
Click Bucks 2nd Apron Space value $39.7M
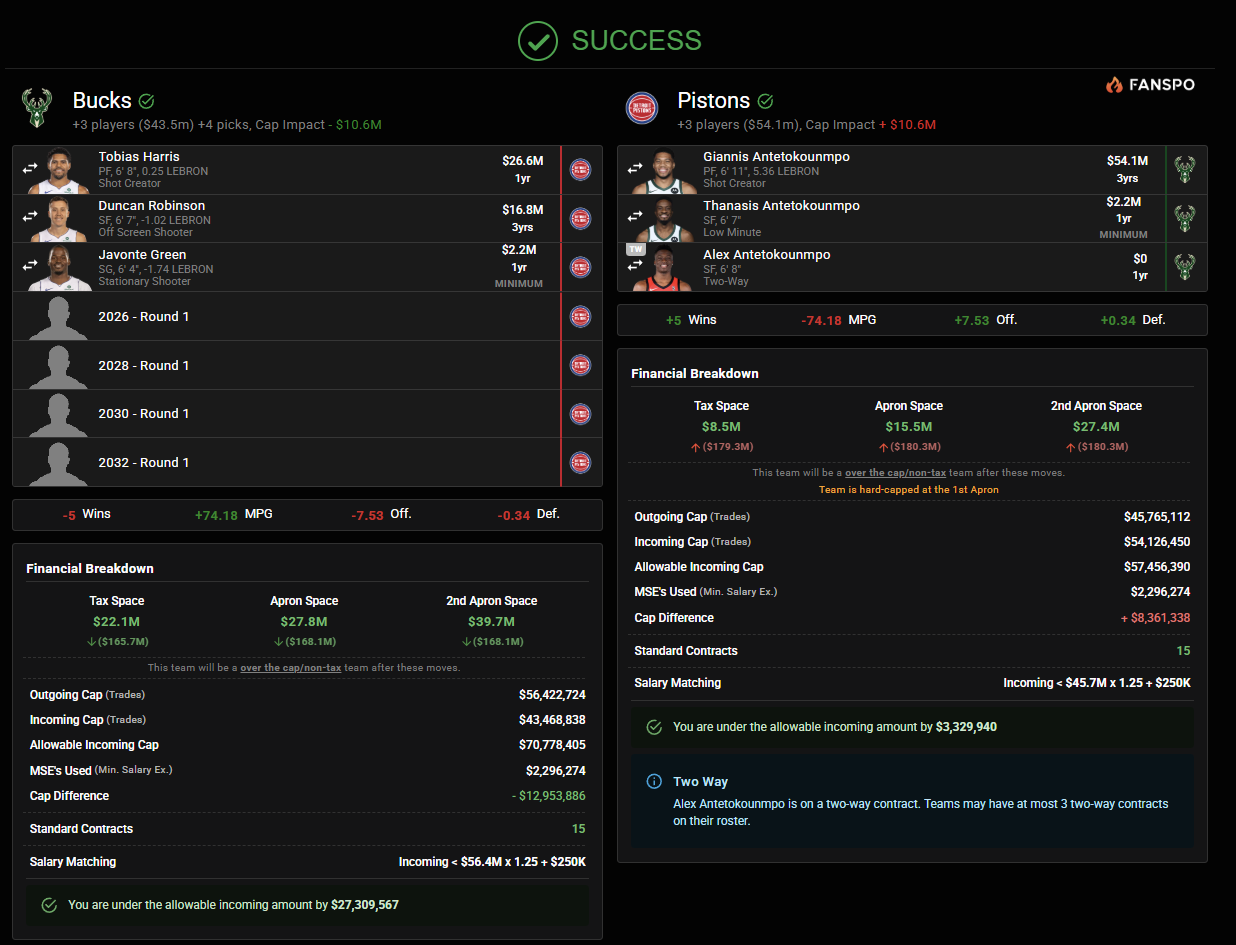click(491, 622)
